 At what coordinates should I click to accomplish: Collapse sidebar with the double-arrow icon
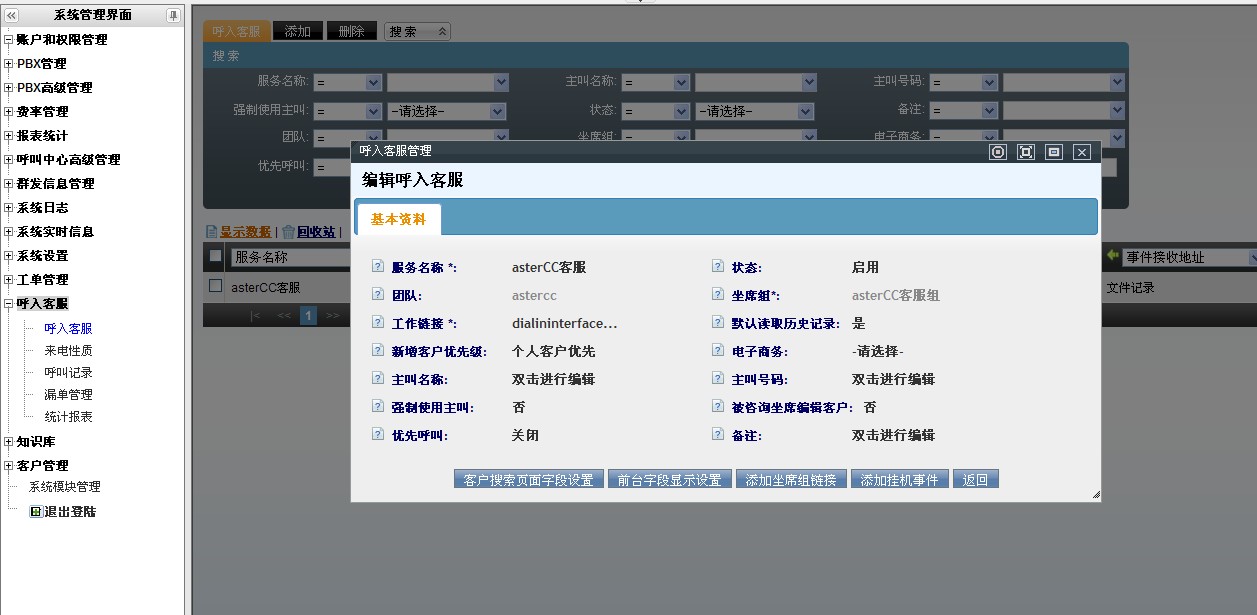pyautogui.click(x=12, y=15)
